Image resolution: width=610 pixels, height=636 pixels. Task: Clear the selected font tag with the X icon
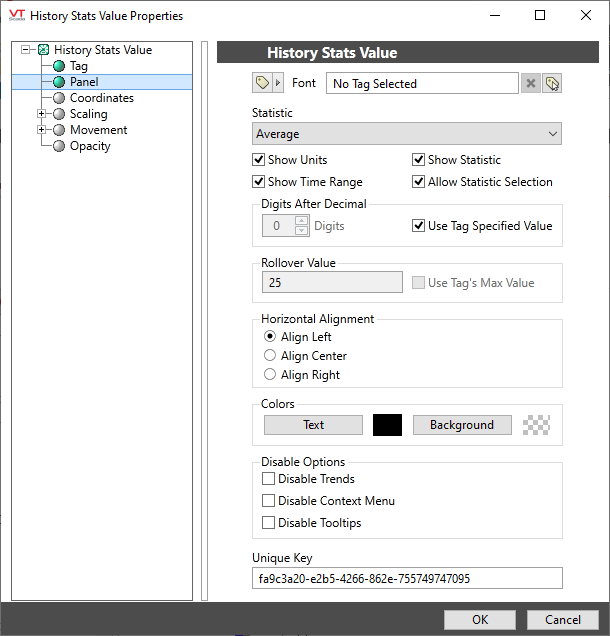[x=531, y=84]
